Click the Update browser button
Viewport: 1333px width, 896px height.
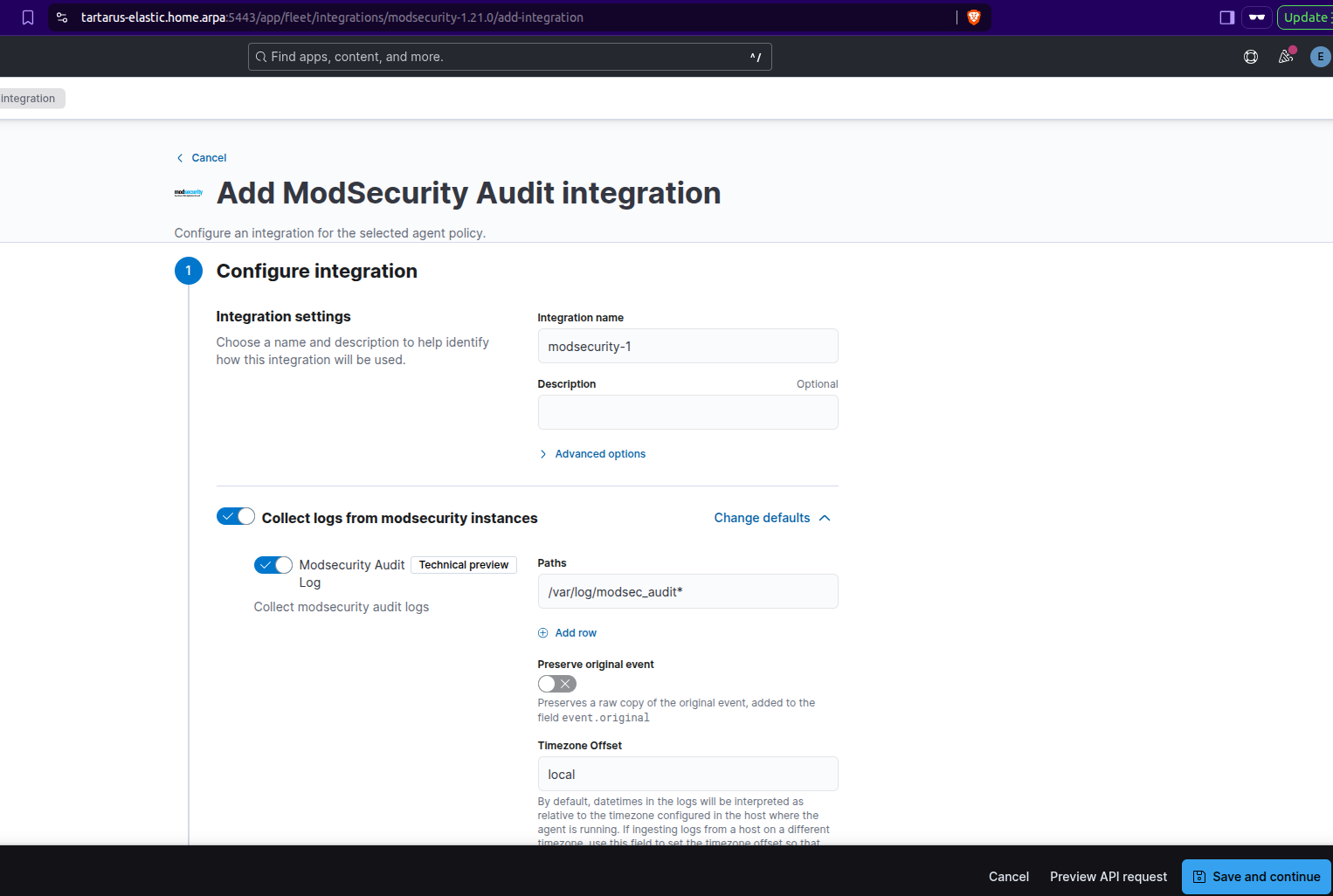tap(1305, 17)
